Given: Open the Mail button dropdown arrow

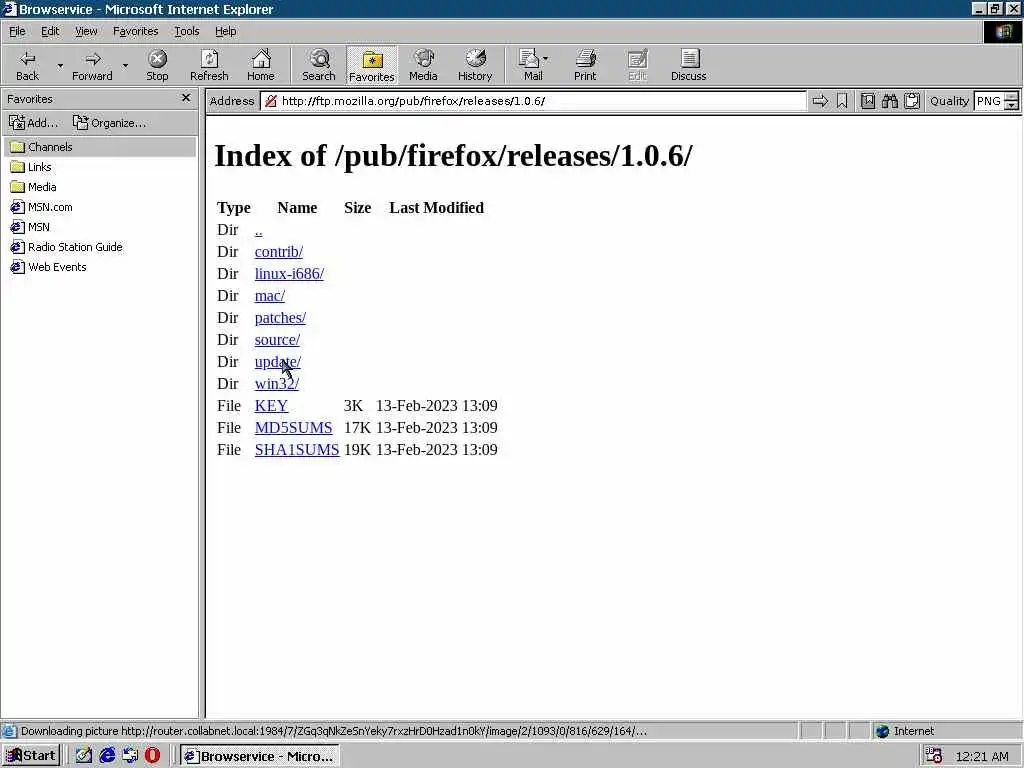Looking at the screenshot, I should [x=546, y=59].
